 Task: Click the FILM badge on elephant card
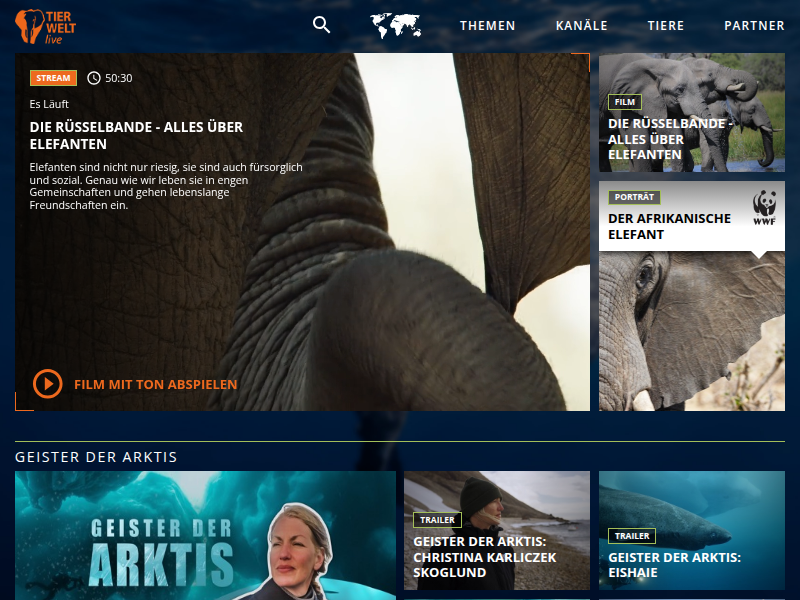(x=625, y=102)
